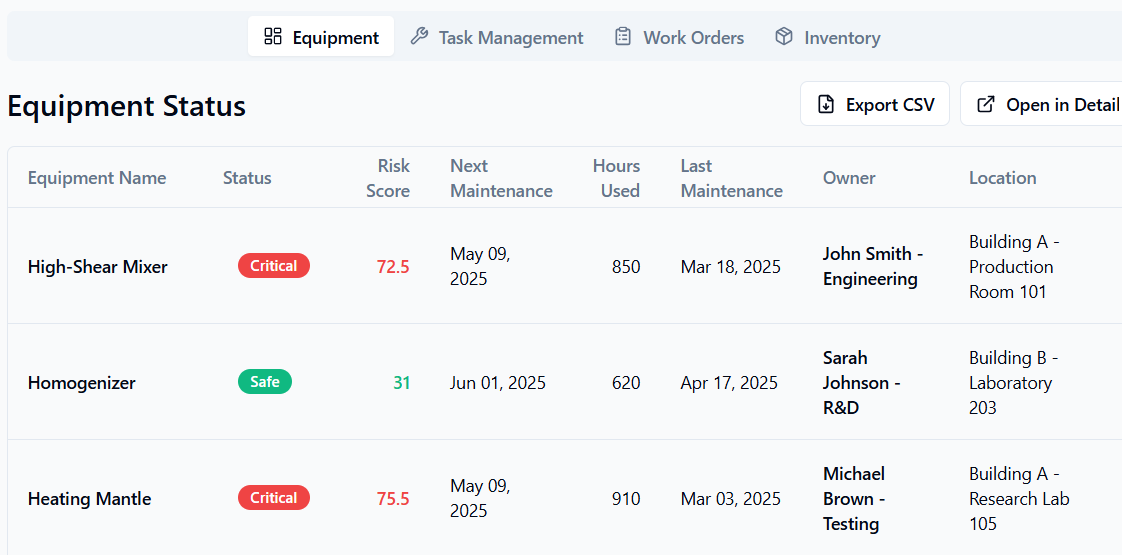Viewport: 1122px width, 555px height.
Task: Click the Hours Used column header
Action: [x=616, y=178]
